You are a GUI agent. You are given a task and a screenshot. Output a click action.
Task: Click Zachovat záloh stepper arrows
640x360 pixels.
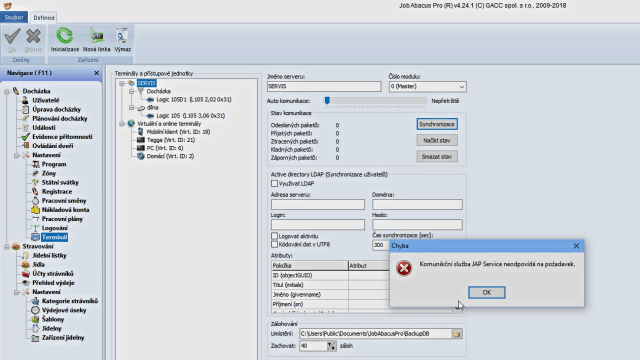point(331,346)
